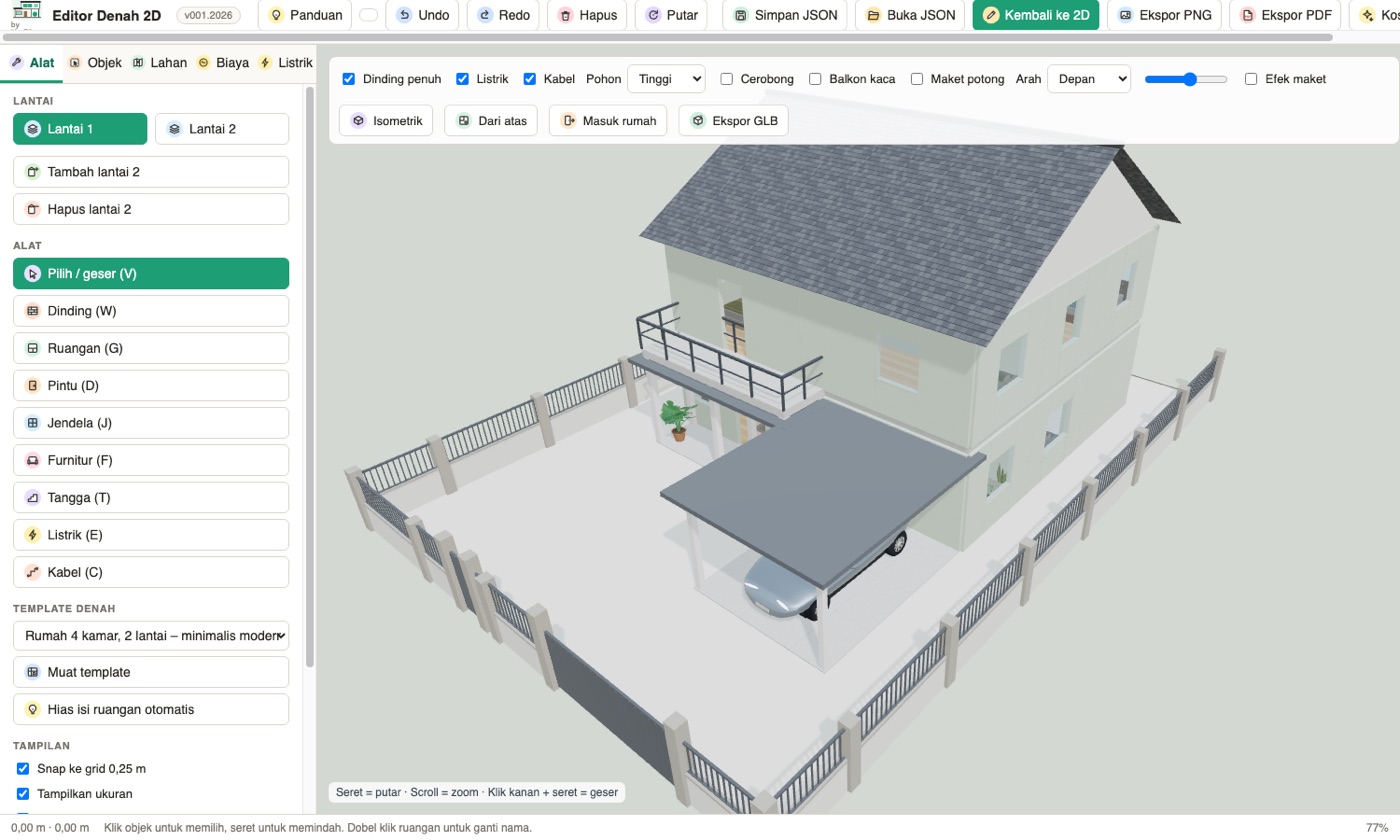Select the Furnitur (F) furniture tool
This screenshot has height=840, width=1400.
coord(151,460)
